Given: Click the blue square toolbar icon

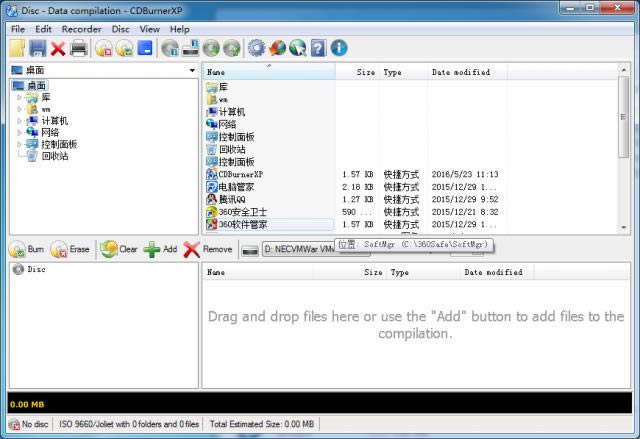Looking at the screenshot, I should point(145,48).
